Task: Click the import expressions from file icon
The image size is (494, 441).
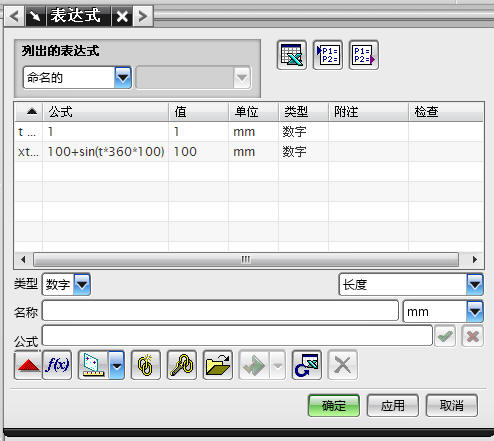Action: pyautogui.click(x=328, y=55)
